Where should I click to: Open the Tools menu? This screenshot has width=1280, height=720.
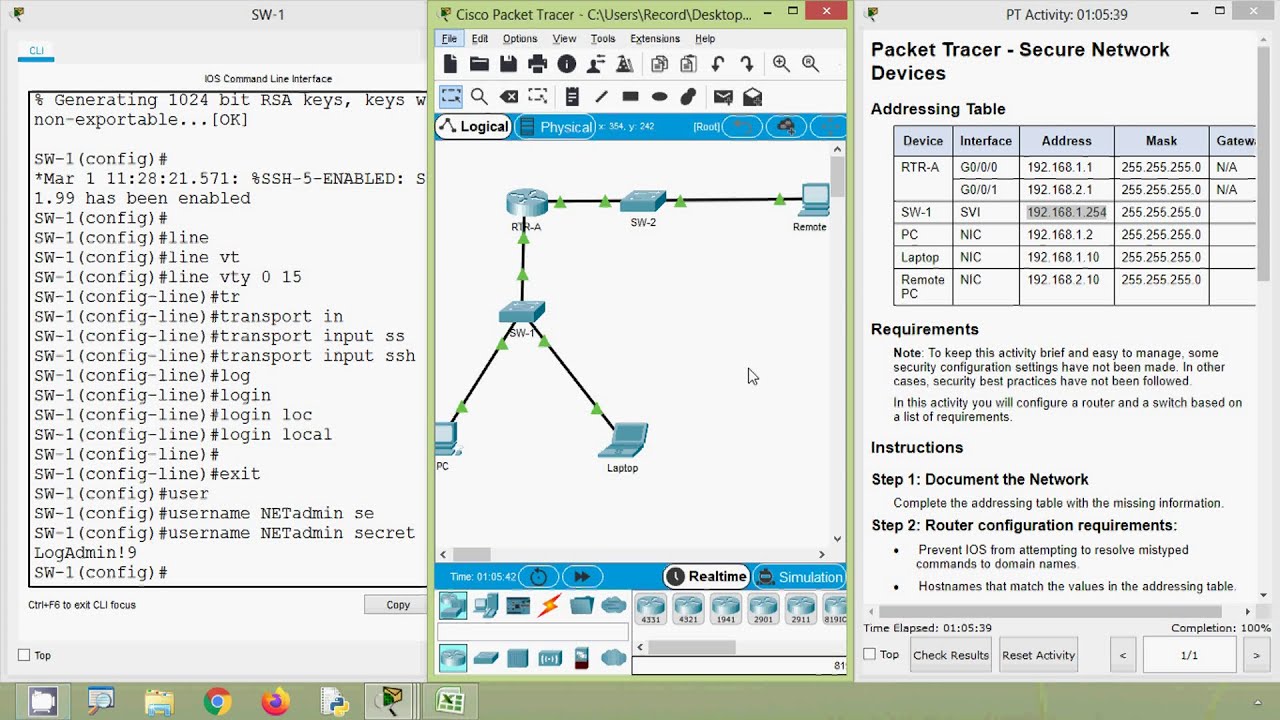pyautogui.click(x=603, y=38)
